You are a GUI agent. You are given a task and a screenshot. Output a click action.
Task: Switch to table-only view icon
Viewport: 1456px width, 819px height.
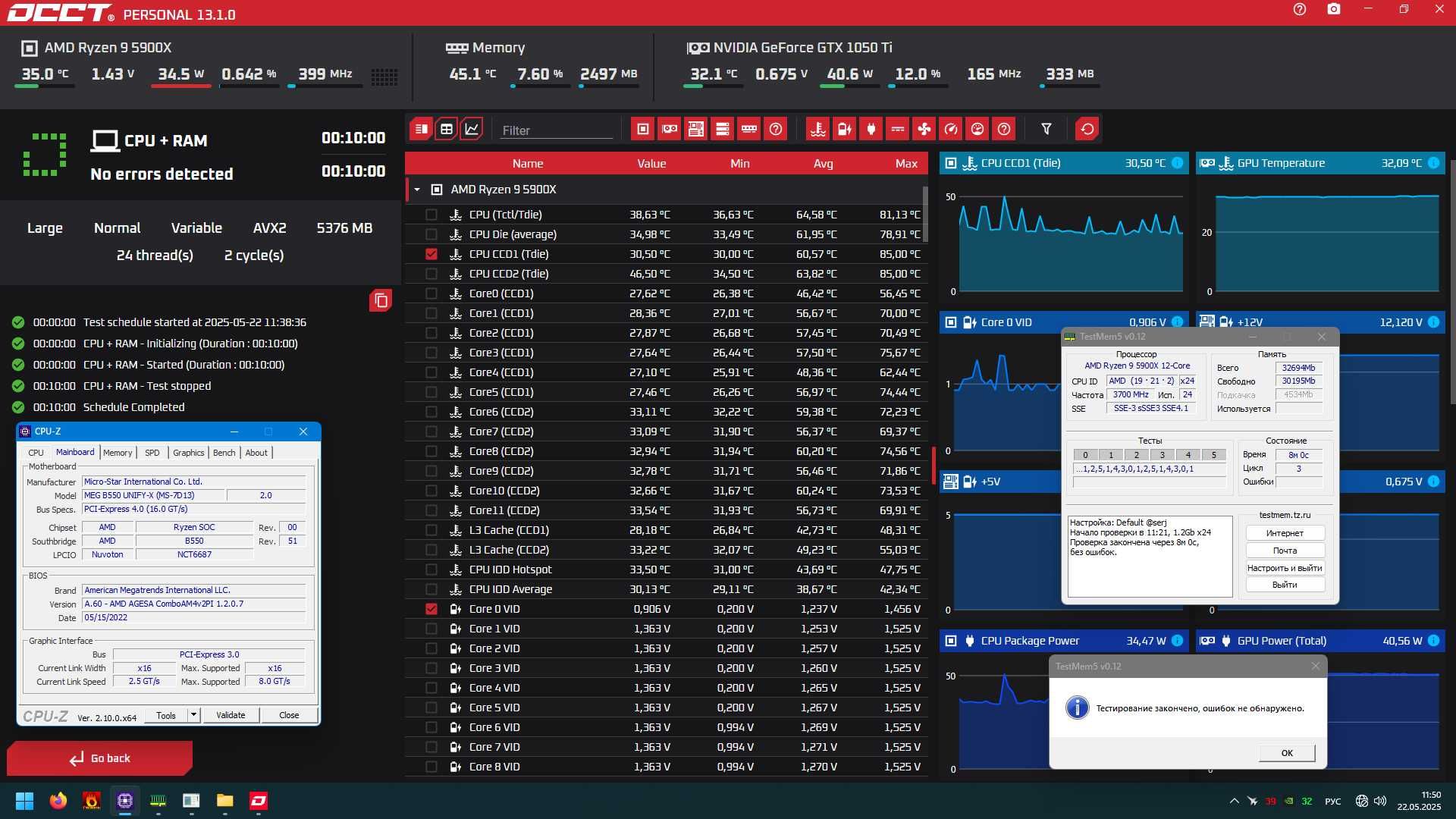(447, 129)
